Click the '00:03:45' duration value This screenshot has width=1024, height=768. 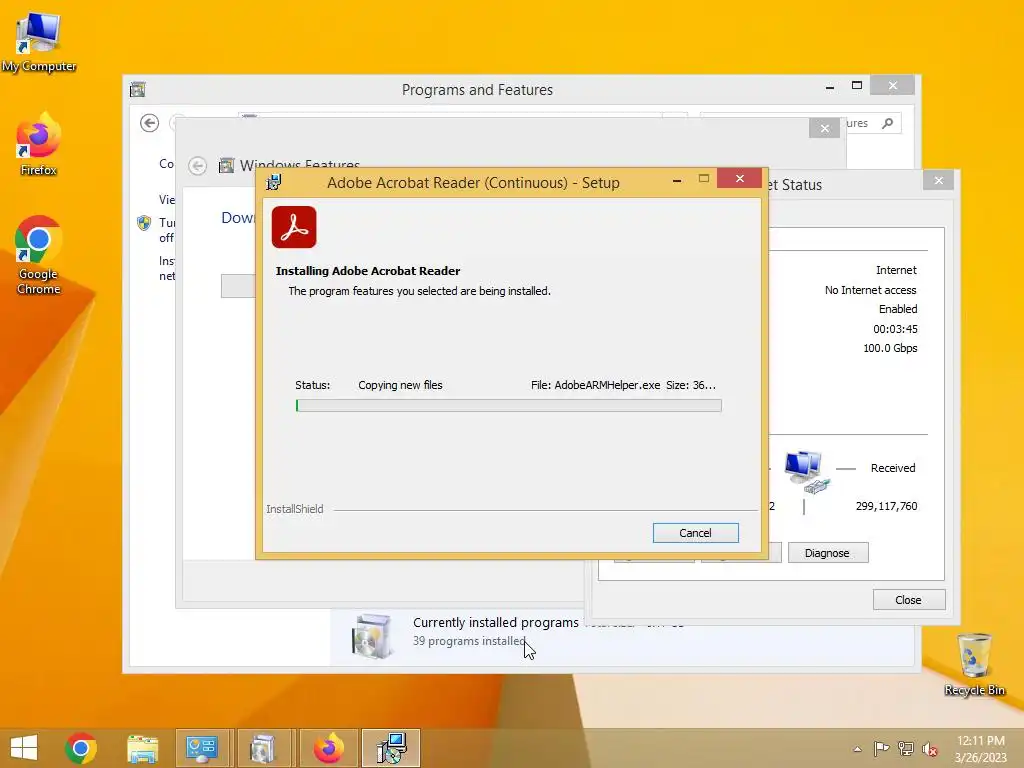tap(895, 329)
